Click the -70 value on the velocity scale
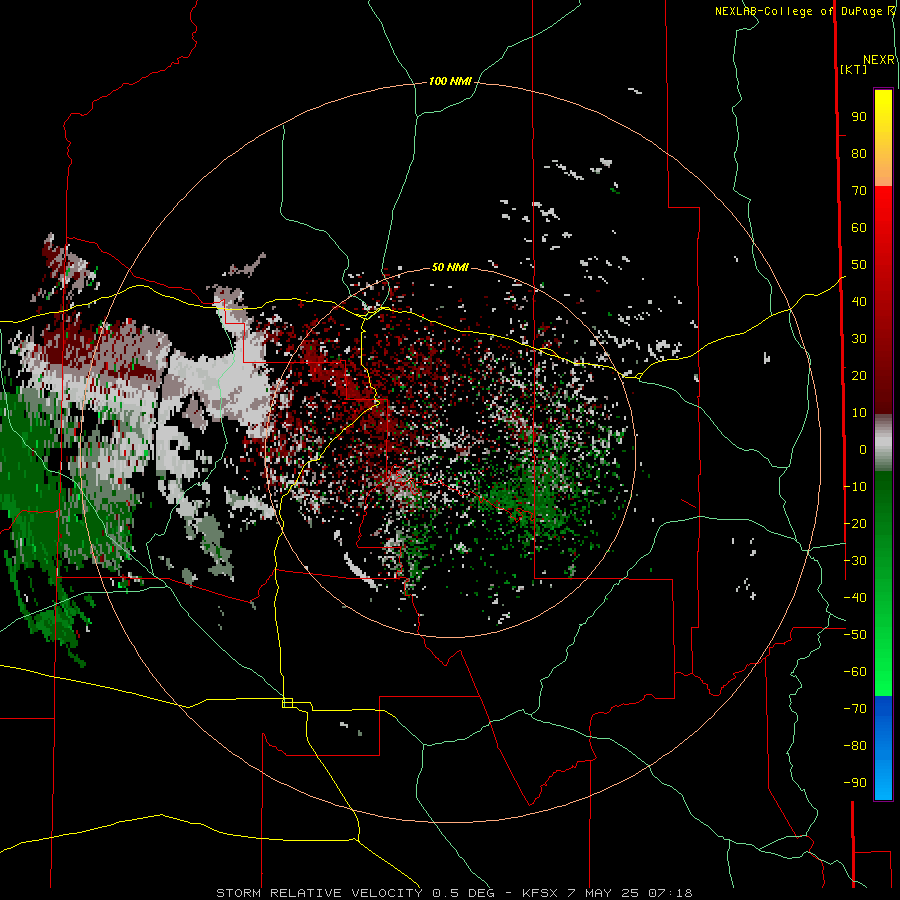 pyautogui.click(x=855, y=709)
